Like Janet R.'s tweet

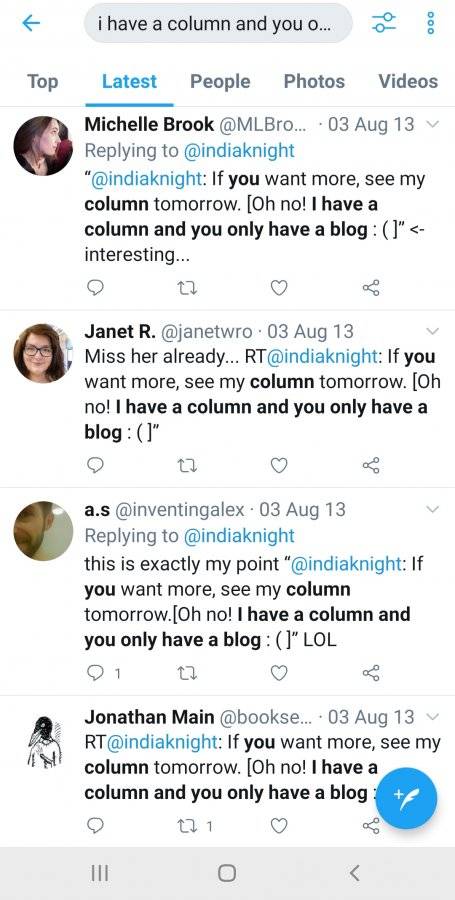(279, 465)
